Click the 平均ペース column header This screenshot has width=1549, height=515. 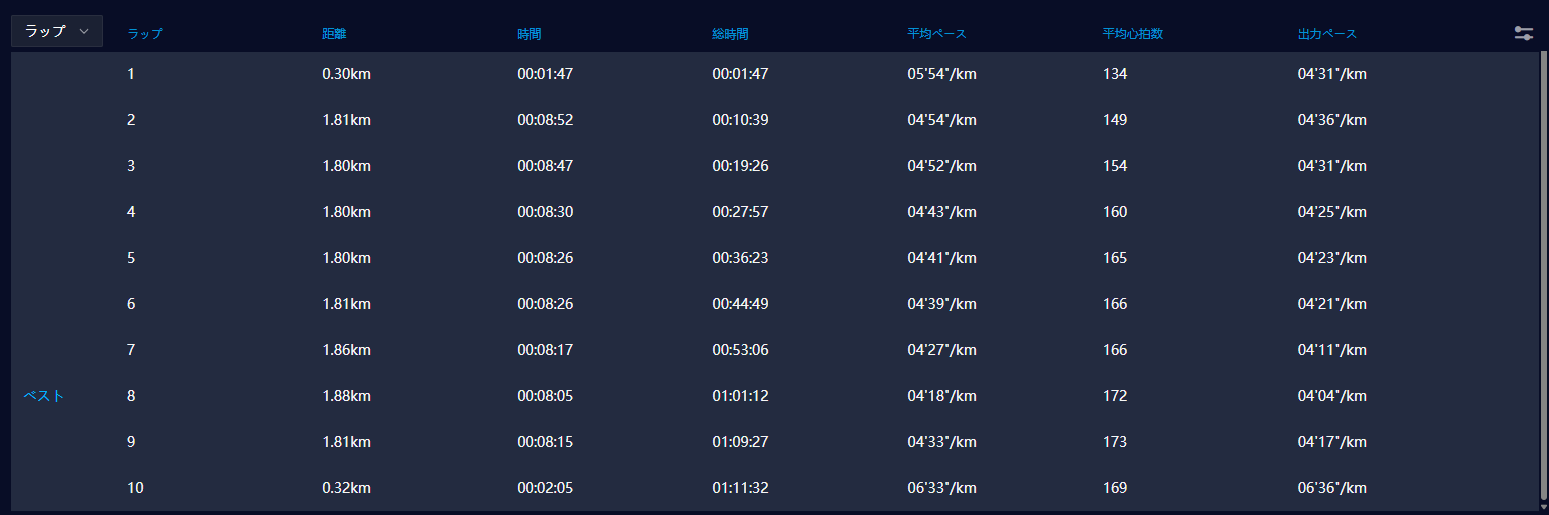937,34
